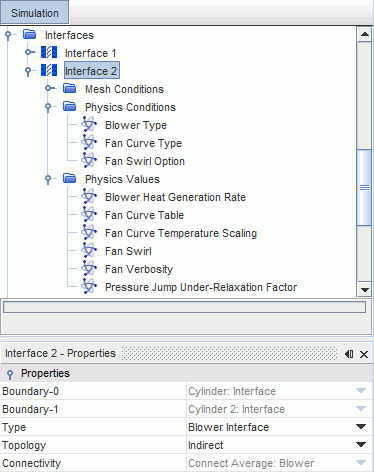The height and width of the screenshot is (472, 374).
Task: Close the Interface 2 Properties panel
Action: click(x=364, y=354)
